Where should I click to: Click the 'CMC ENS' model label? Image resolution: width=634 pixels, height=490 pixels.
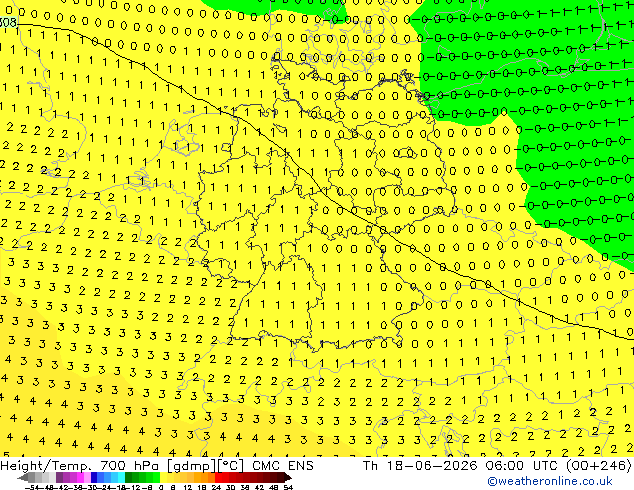283,466
